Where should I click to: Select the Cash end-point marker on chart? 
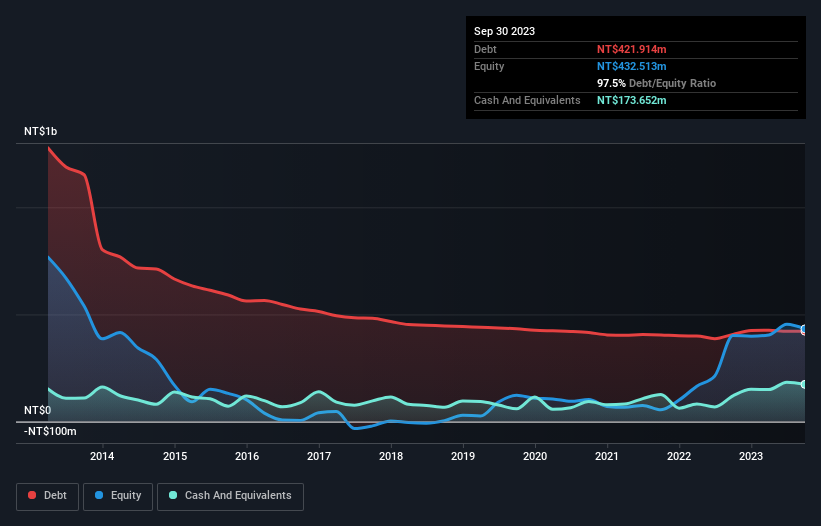pyautogui.click(x=804, y=384)
